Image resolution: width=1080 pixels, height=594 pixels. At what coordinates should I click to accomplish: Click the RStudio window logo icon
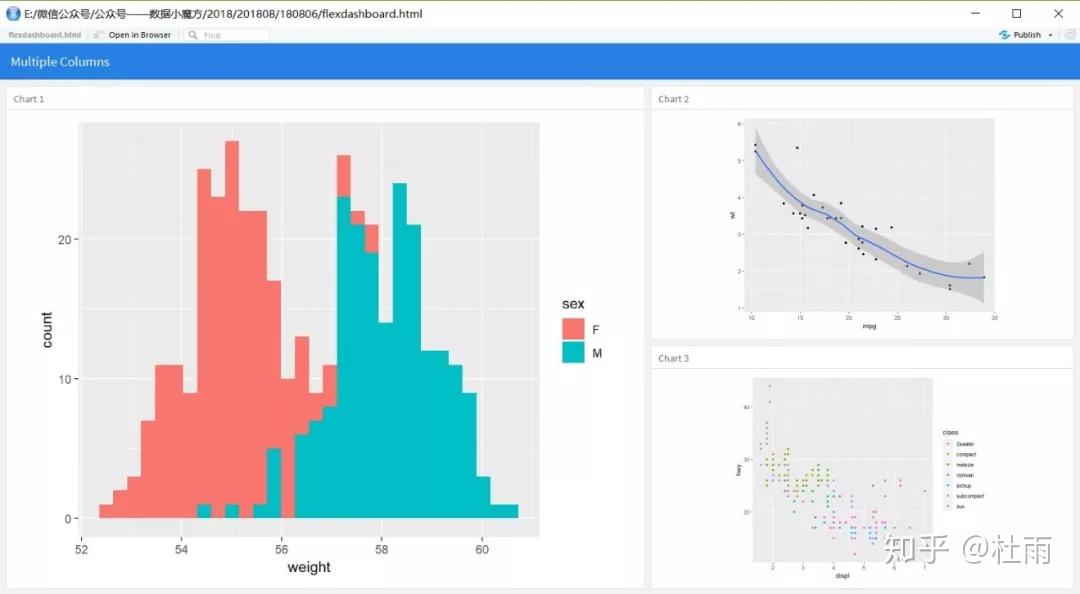(13, 13)
